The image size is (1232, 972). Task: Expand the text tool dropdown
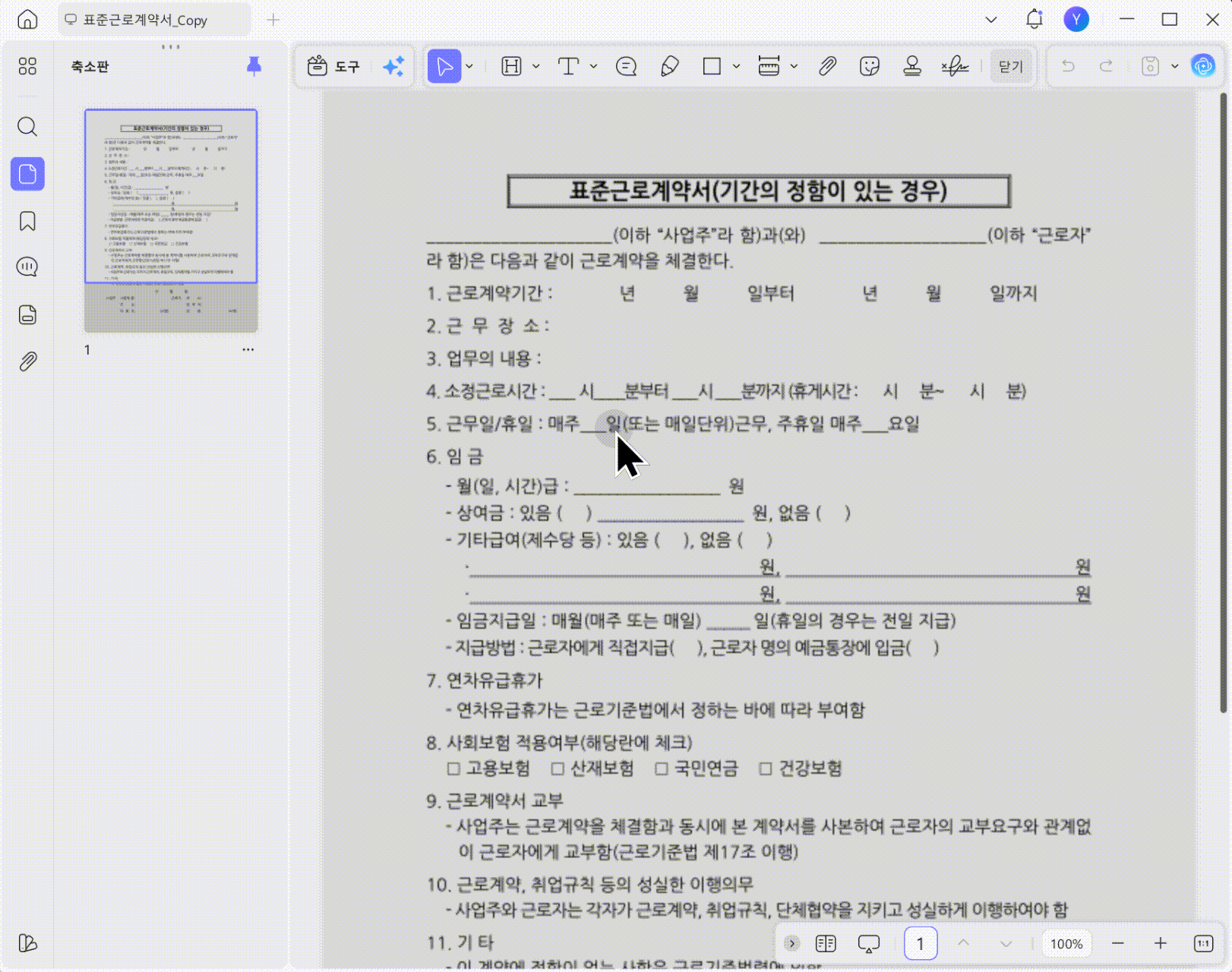pos(594,67)
